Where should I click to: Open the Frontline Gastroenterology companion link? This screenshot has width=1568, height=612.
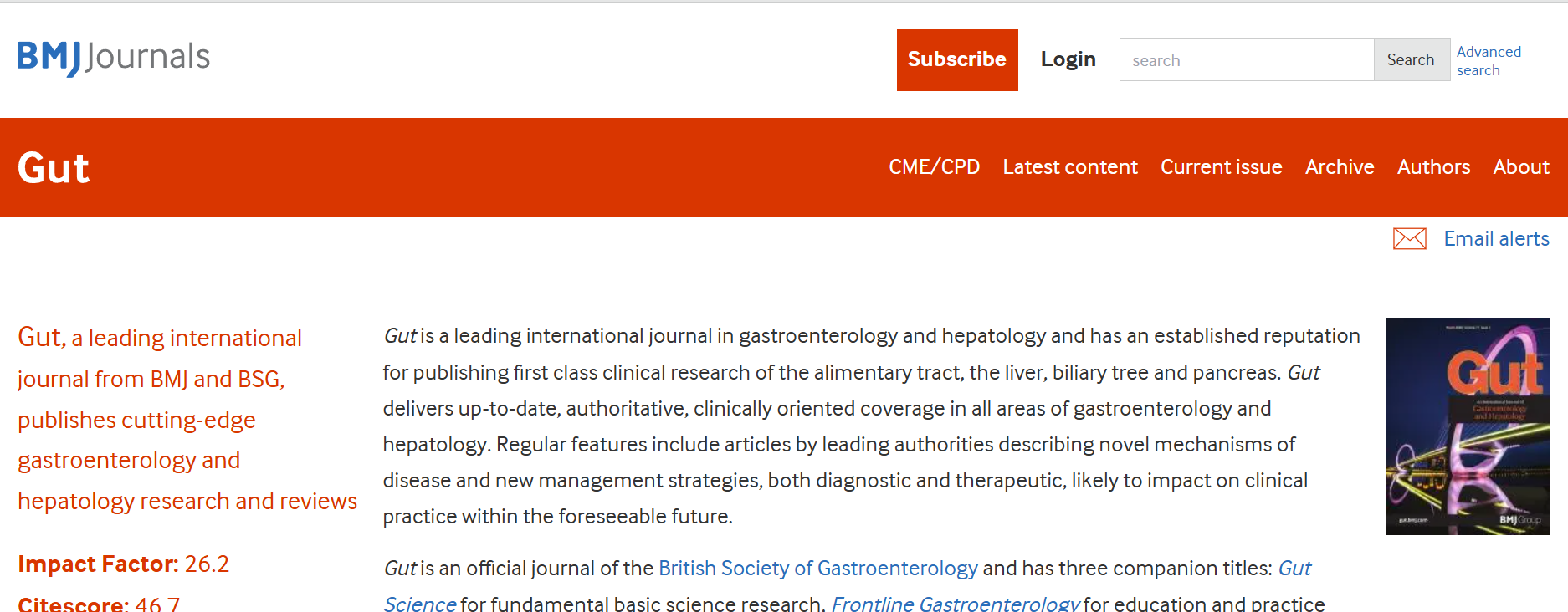click(x=956, y=604)
